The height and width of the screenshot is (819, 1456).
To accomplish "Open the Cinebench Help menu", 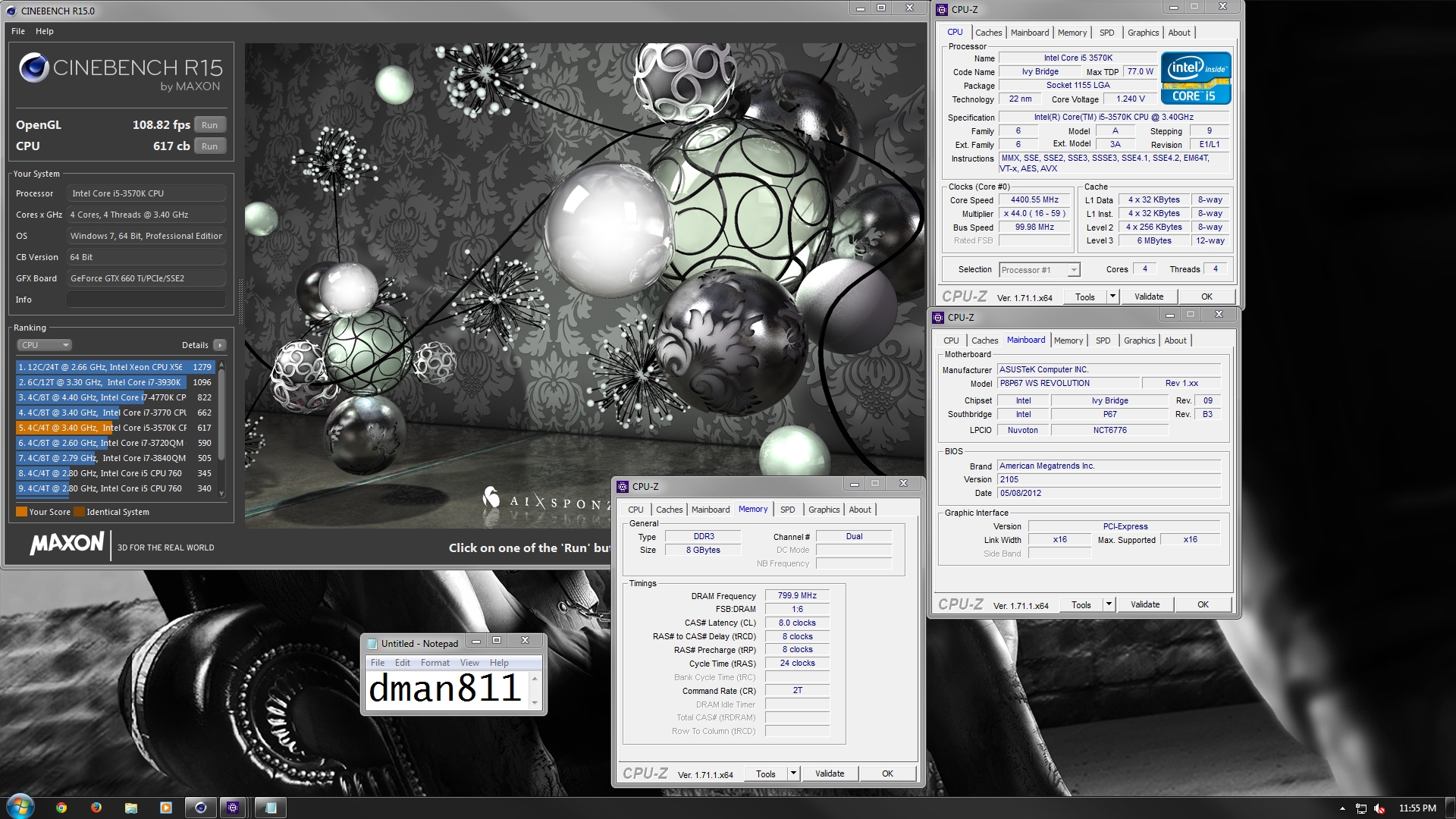I will coord(45,31).
